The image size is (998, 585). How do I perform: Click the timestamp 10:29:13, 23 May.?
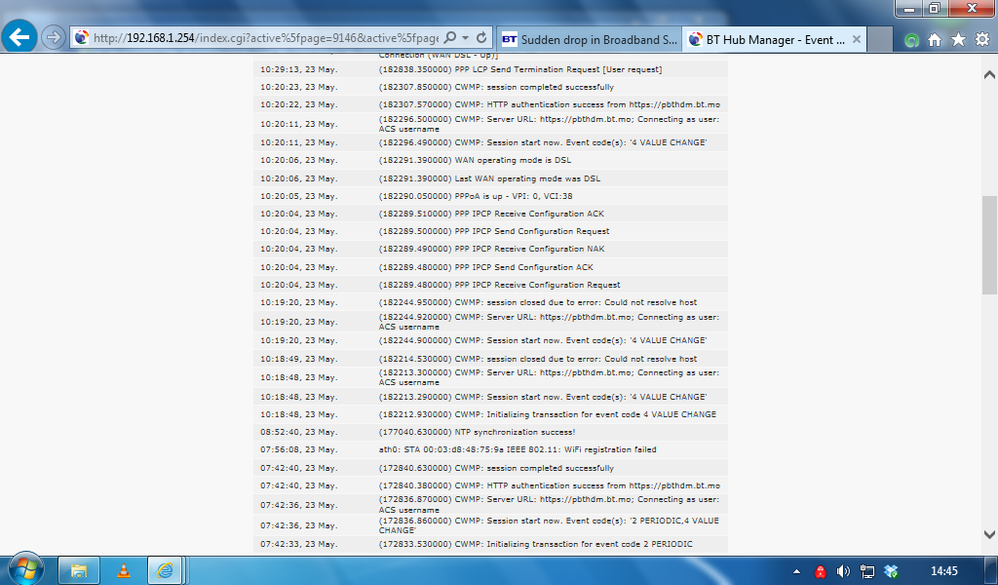click(x=299, y=69)
